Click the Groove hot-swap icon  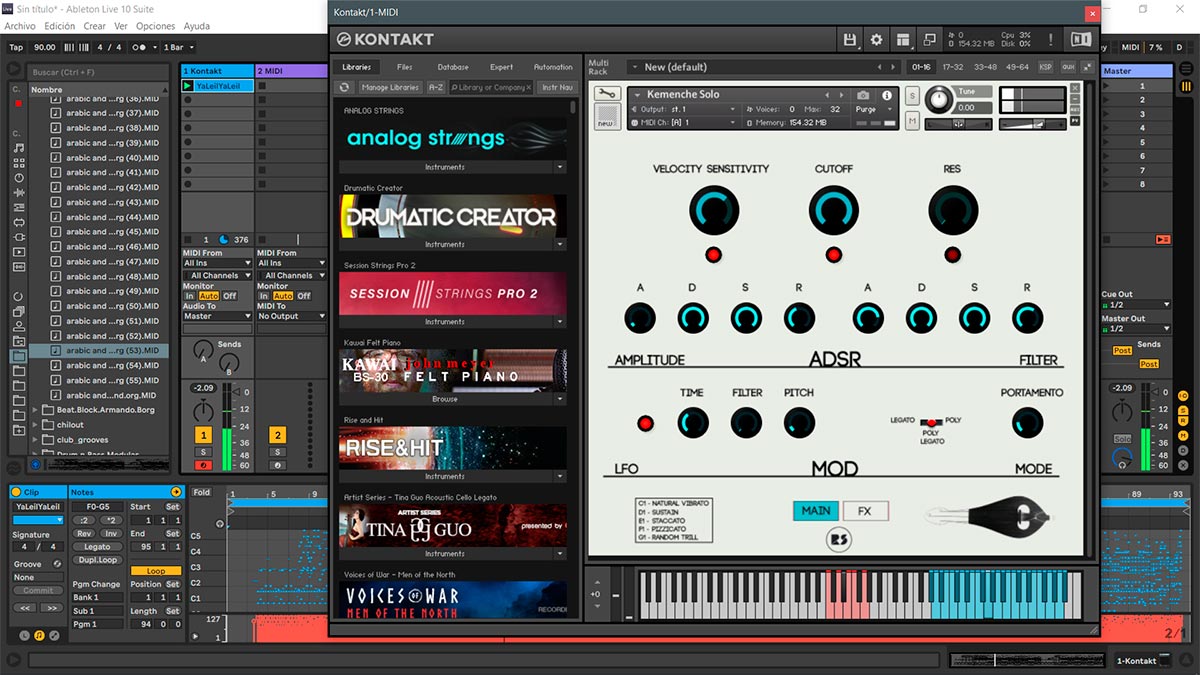[57, 564]
